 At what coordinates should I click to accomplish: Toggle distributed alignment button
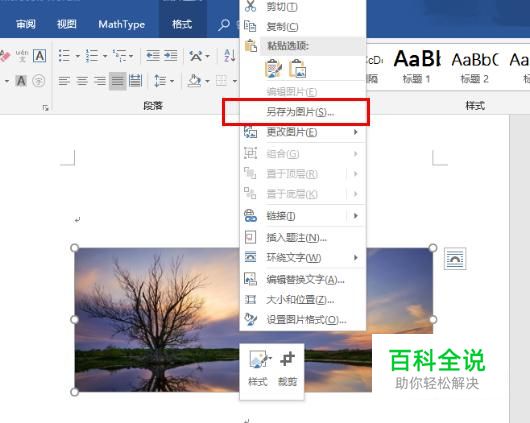[136, 81]
